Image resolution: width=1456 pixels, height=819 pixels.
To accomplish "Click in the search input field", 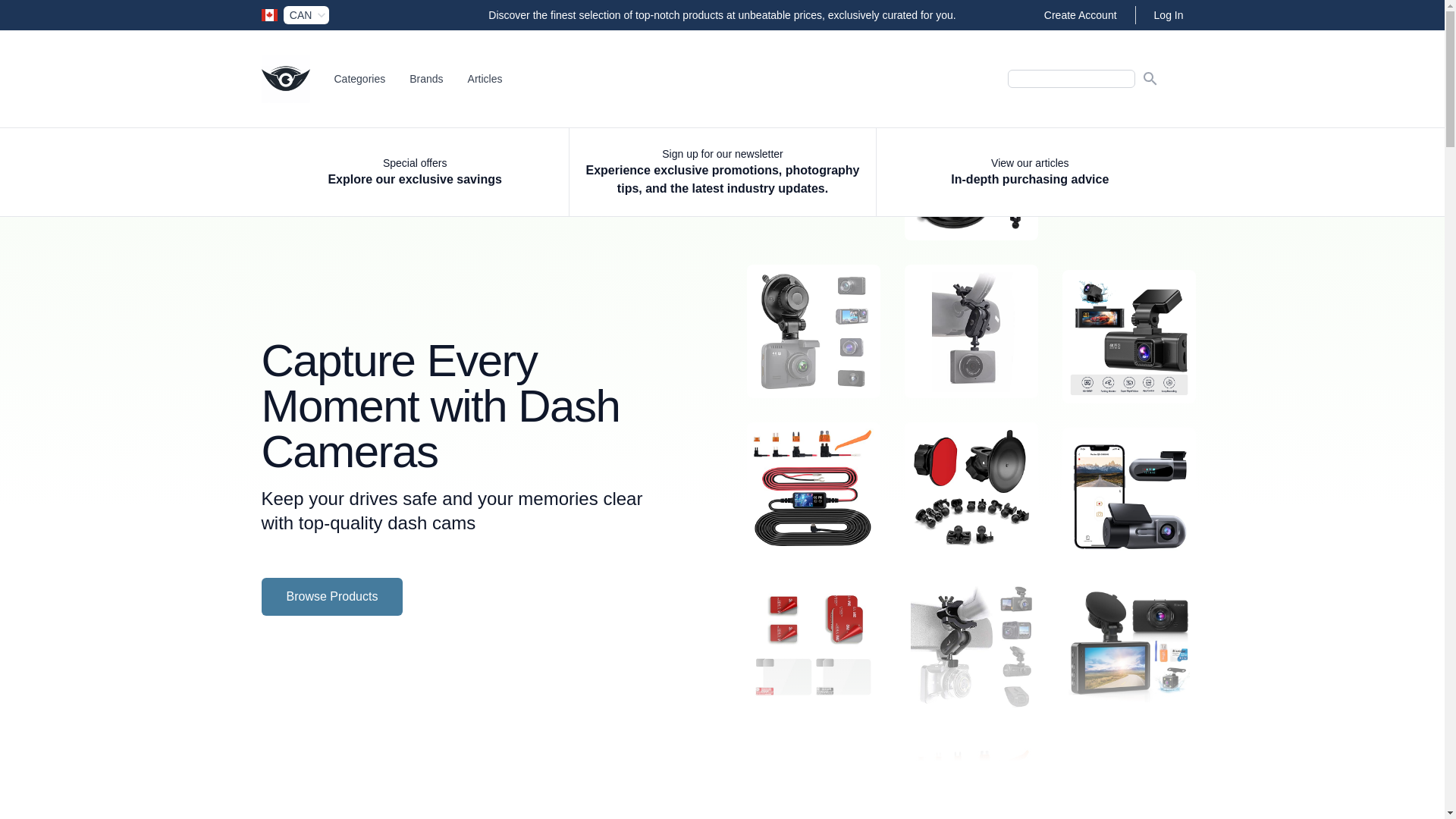I will point(1071,79).
